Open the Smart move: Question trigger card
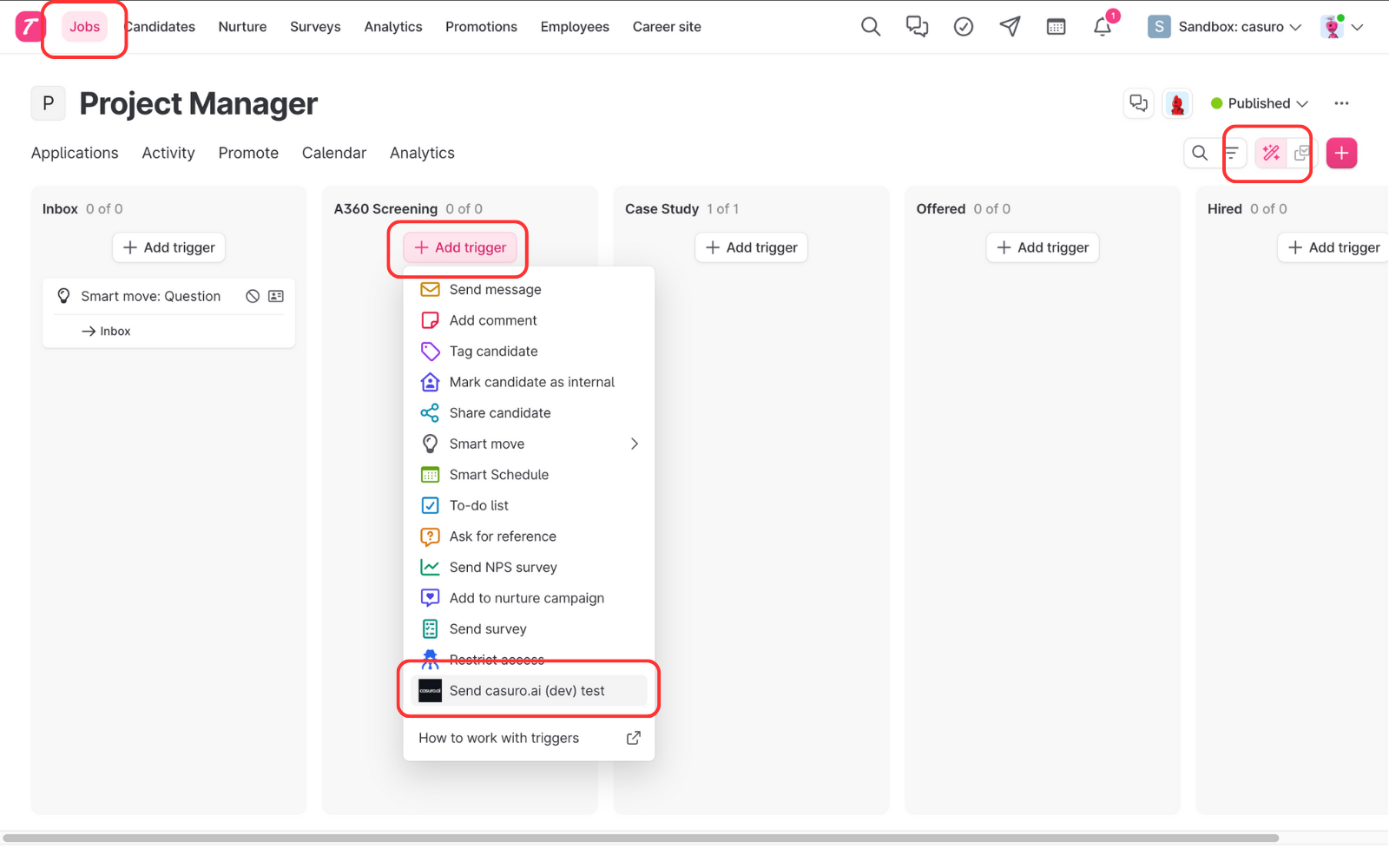Screen dimensions: 1389x868 [168, 313]
